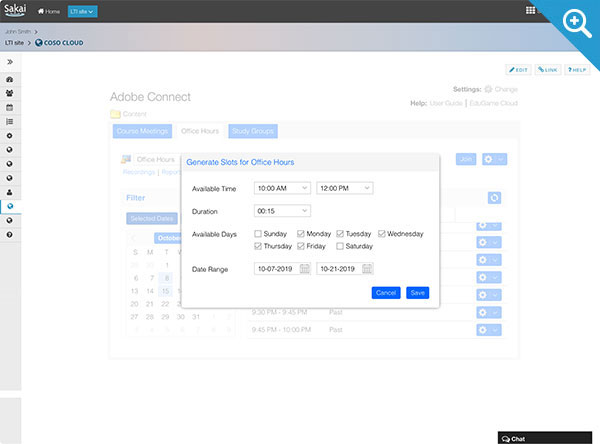Click the LTI site breadcrumb

[14, 43]
